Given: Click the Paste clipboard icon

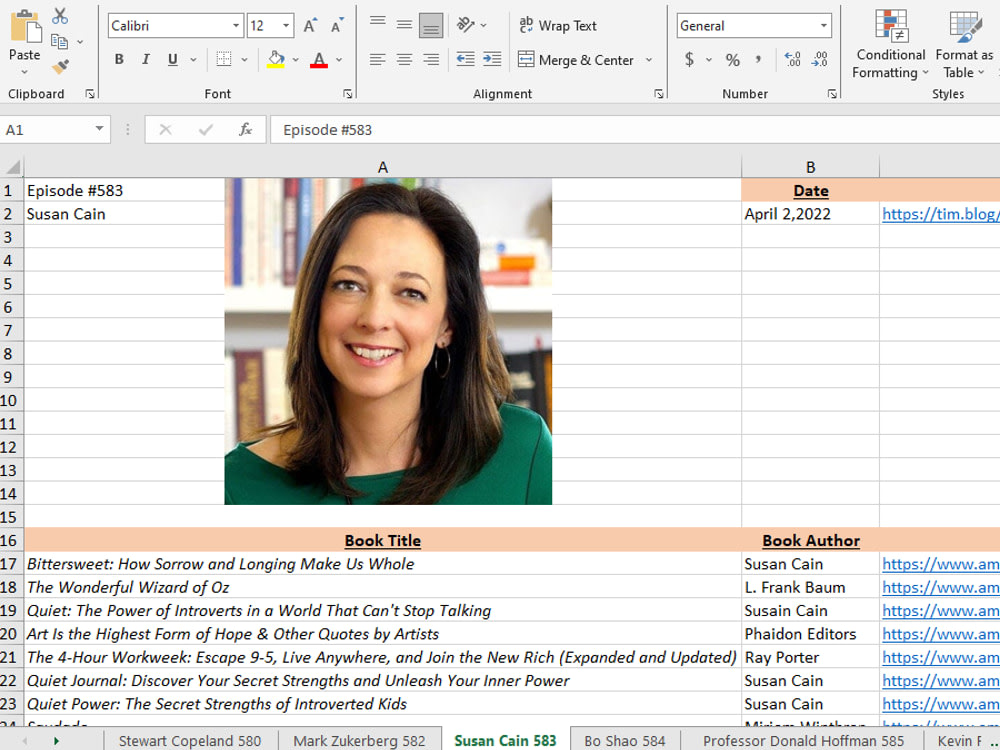Looking at the screenshot, I should (26, 27).
